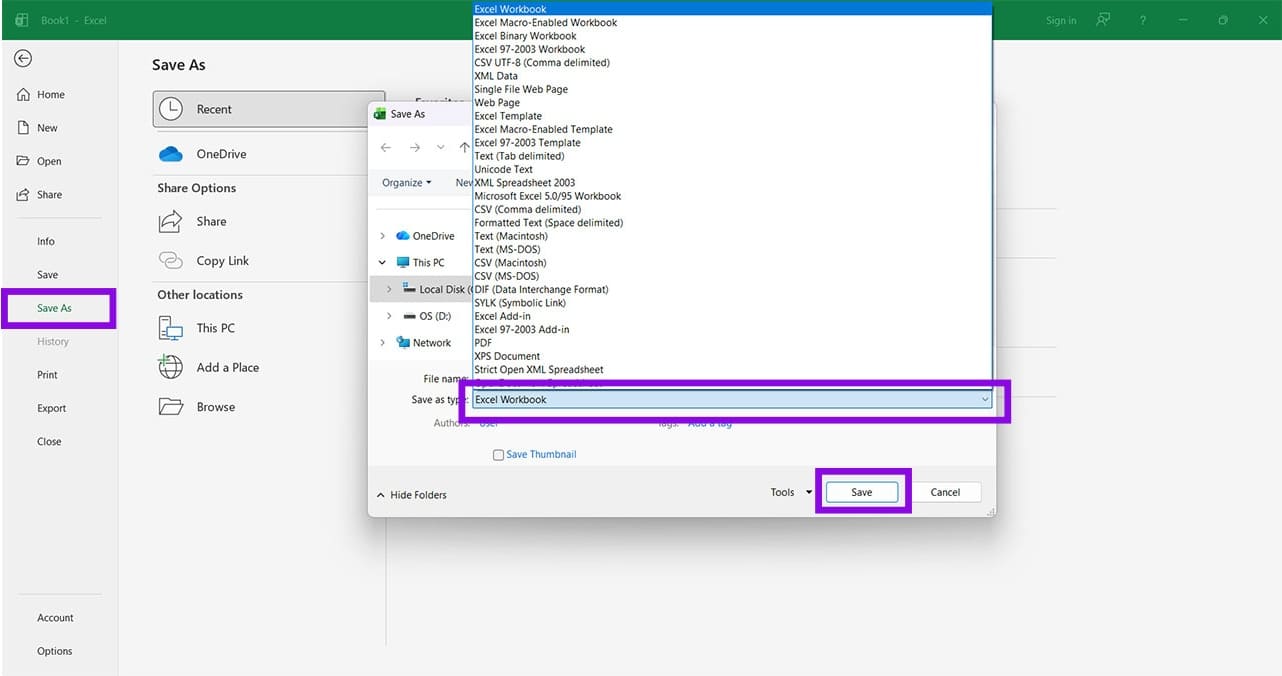The height and width of the screenshot is (676, 1282).
Task: Open recent locations chevron in dialog
Action: (441, 148)
